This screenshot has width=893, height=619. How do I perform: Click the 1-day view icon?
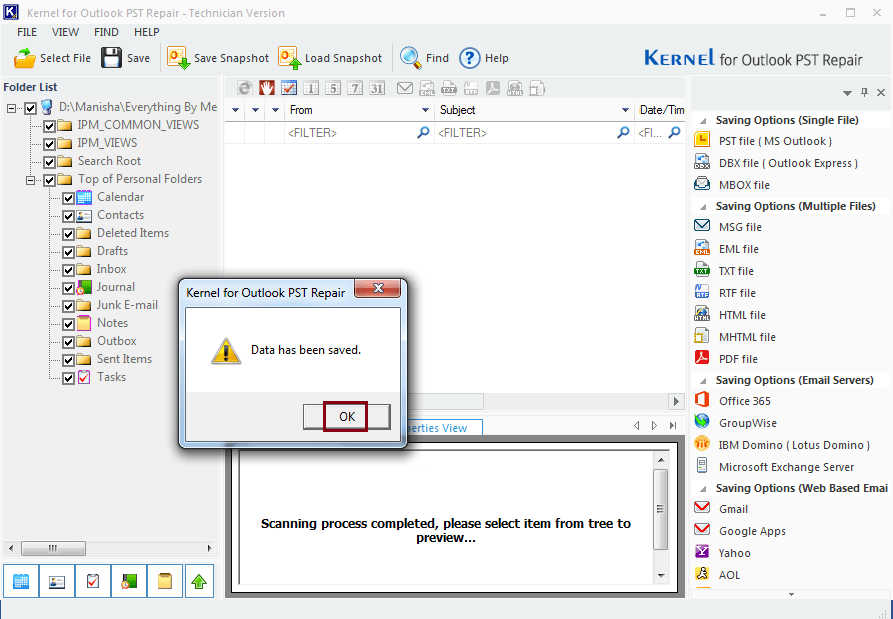[311, 88]
